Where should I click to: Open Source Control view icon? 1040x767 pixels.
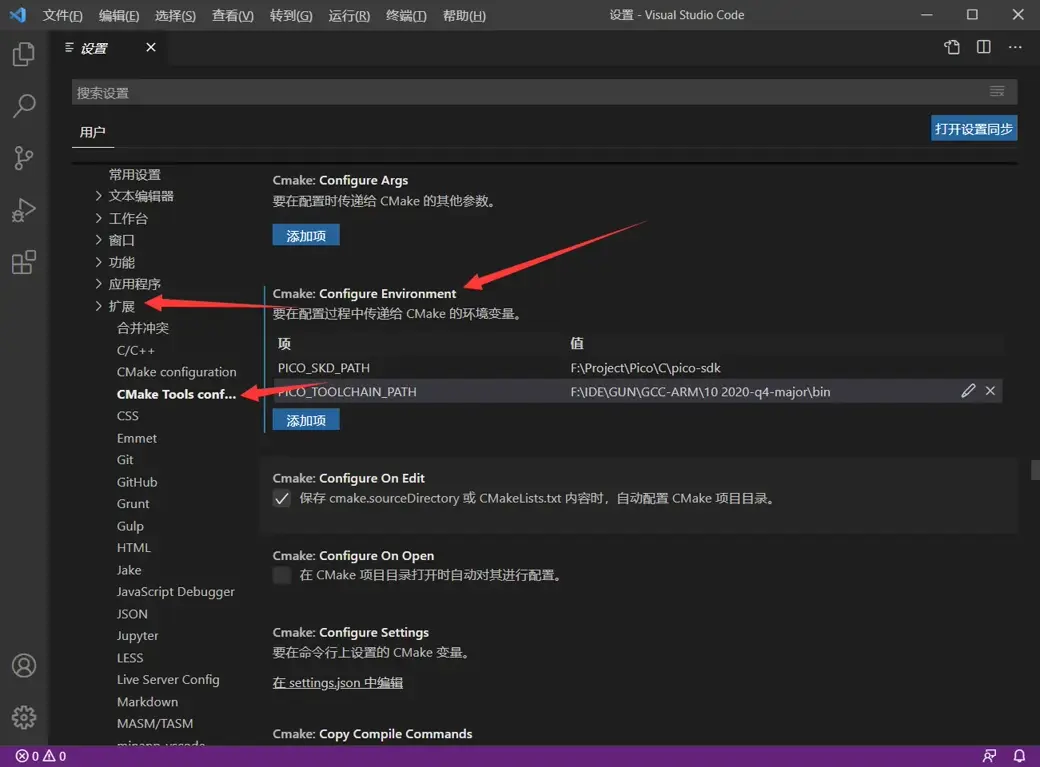(x=24, y=158)
